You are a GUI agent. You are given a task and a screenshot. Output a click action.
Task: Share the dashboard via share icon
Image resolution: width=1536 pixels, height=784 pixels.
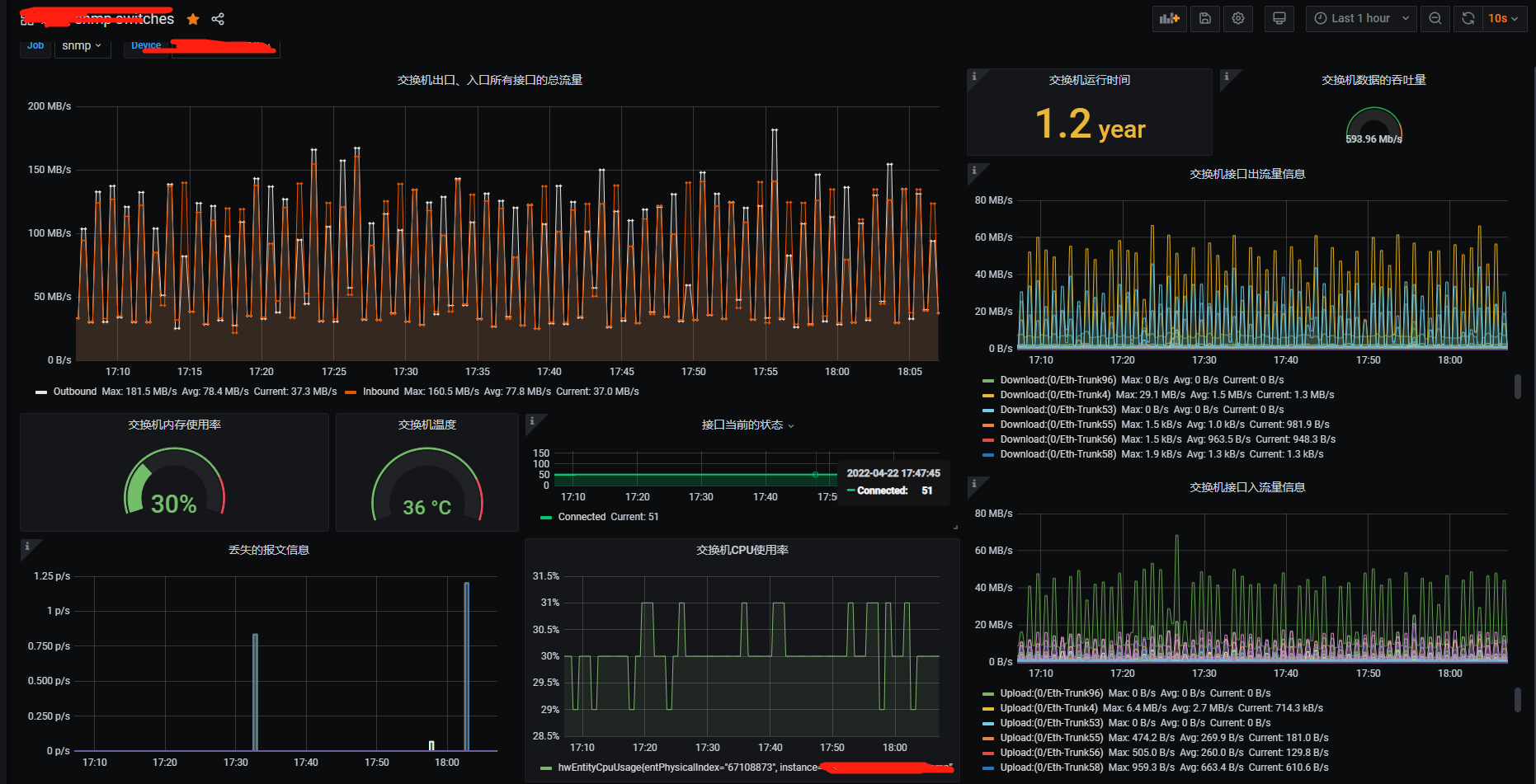218,19
